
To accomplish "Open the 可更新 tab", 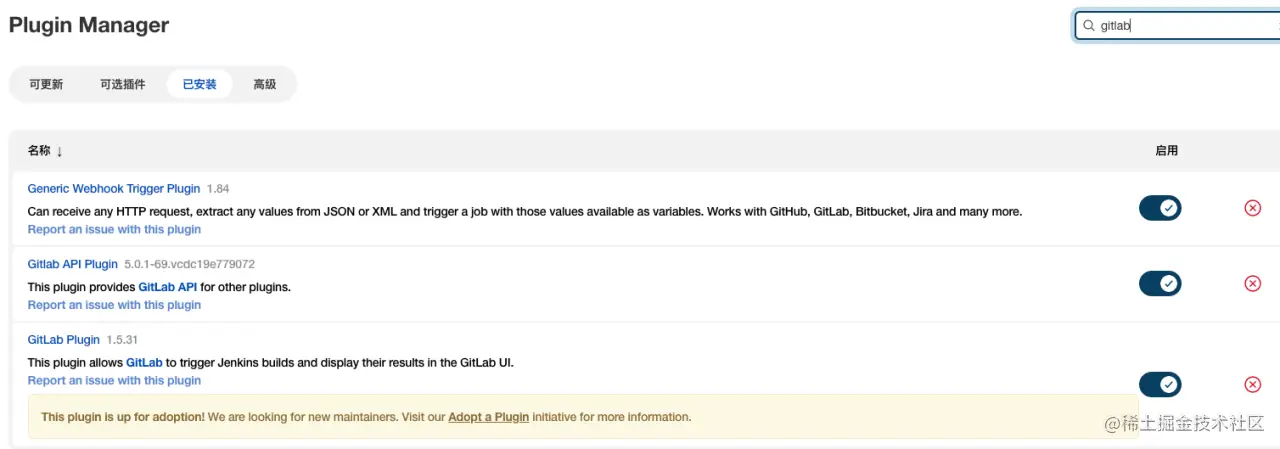I will (x=46, y=84).
